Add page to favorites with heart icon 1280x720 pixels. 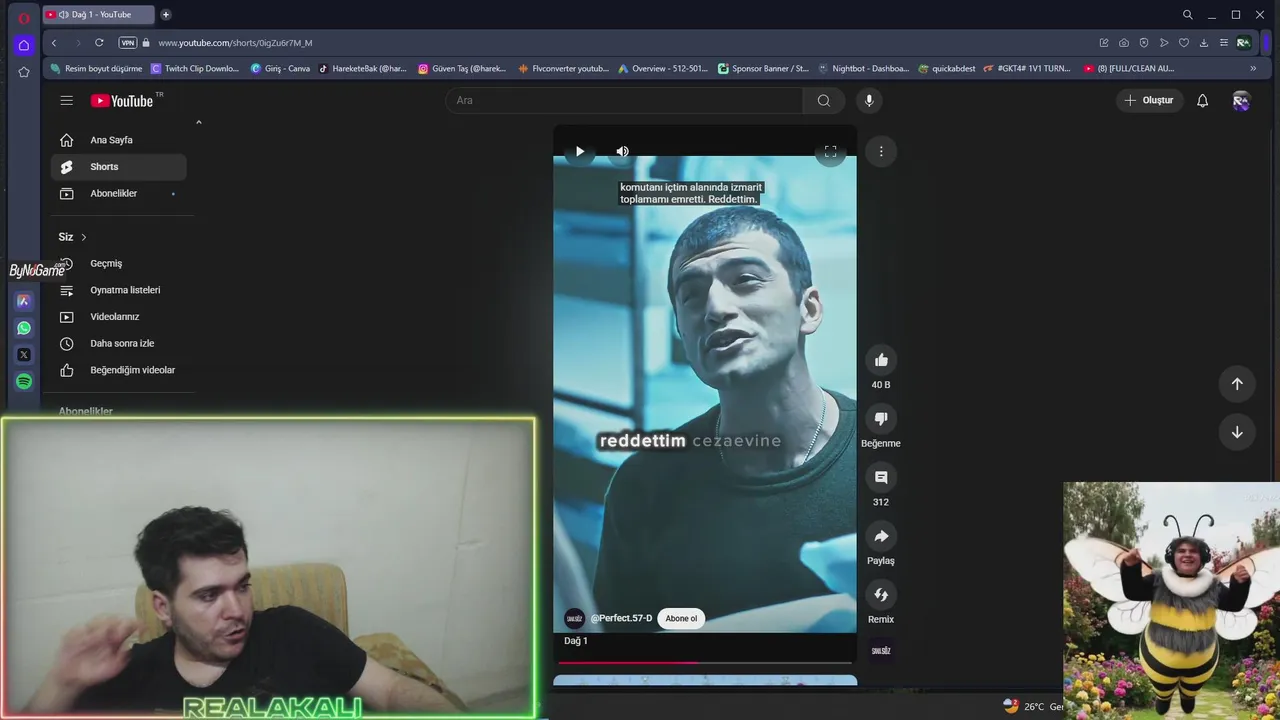click(x=1184, y=43)
